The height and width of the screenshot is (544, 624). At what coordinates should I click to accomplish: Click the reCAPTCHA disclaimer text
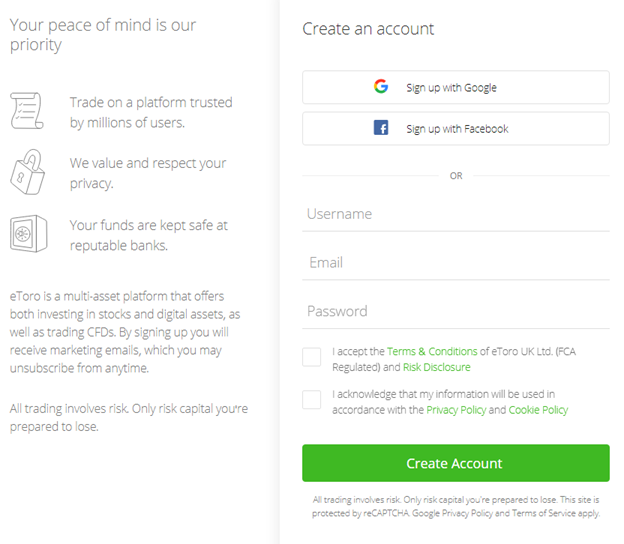tap(455, 505)
